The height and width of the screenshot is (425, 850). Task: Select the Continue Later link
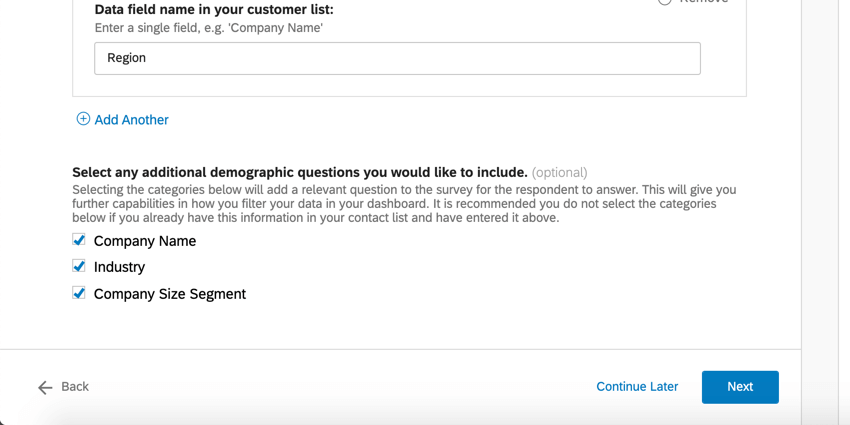coord(637,387)
